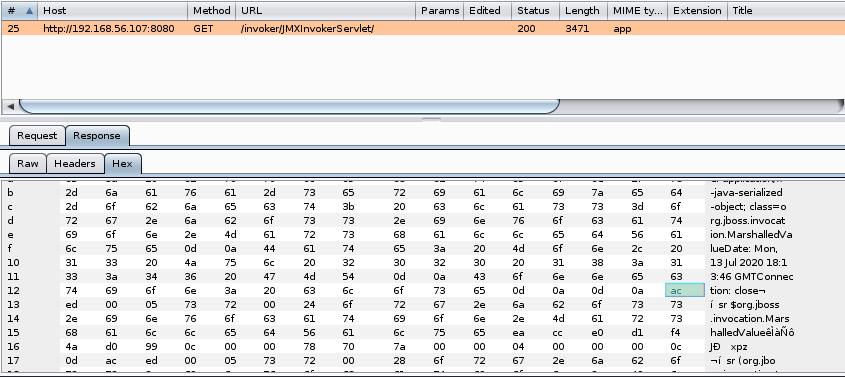Click ASCII text '3:46 GMTConnec'
This screenshot has height=377, width=845.
pos(751,277)
